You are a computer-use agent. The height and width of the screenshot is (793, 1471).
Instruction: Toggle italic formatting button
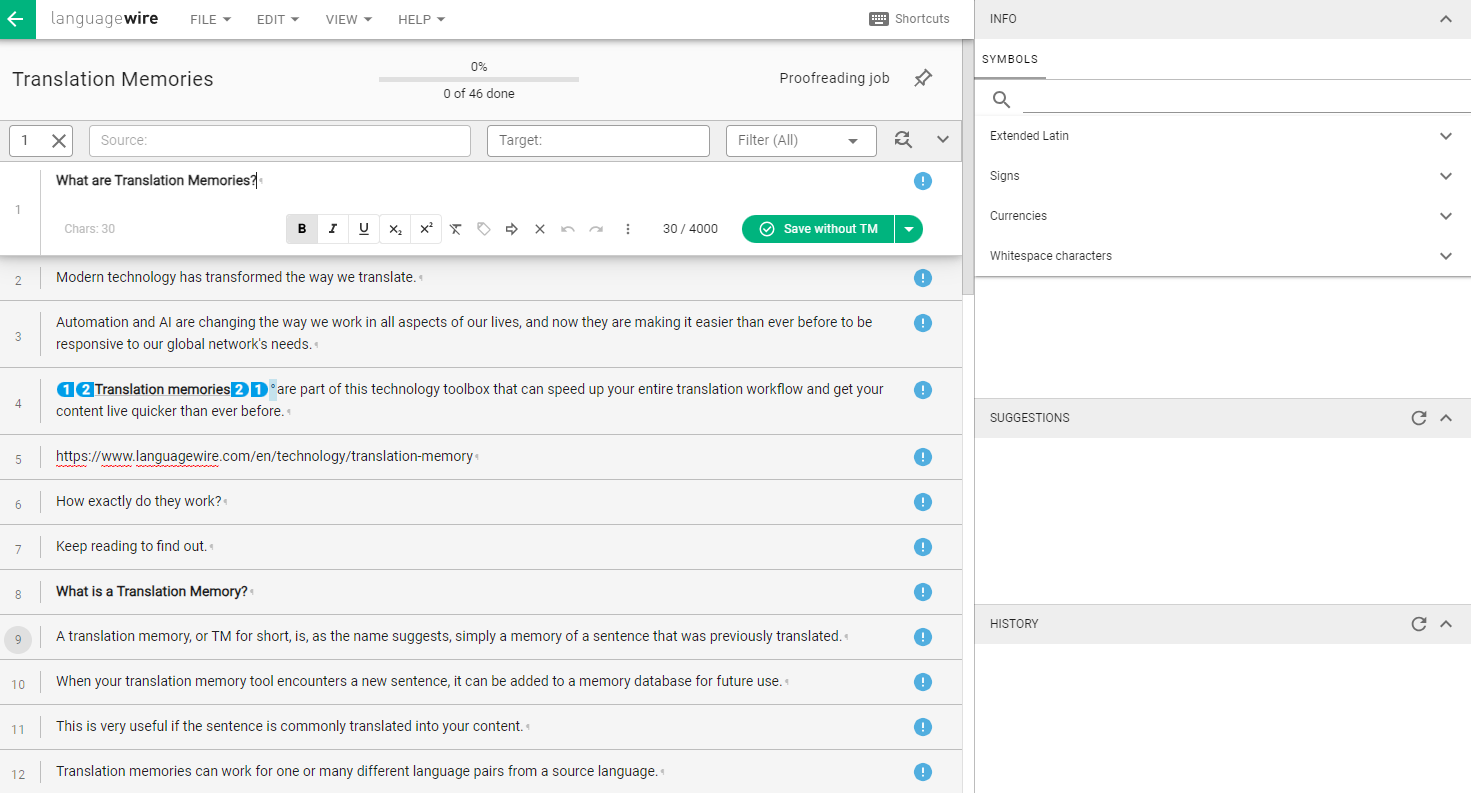(x=333, y=229)
